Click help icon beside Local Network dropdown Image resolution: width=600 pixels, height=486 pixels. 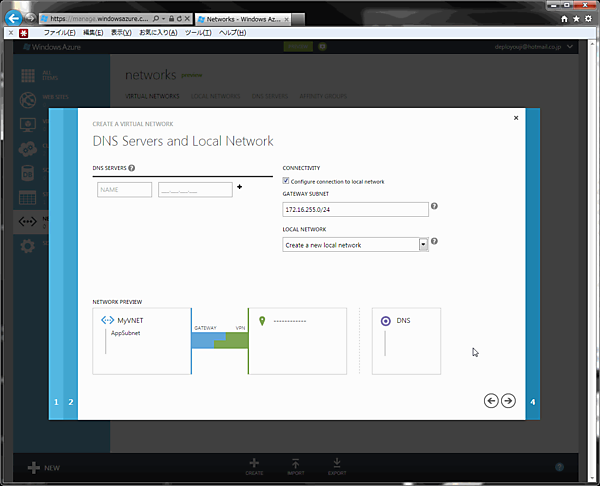[x=434, y=241]
